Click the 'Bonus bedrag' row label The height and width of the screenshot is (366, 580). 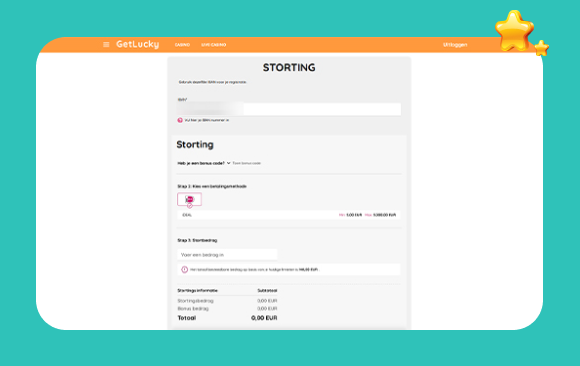(x=193, y=308)
